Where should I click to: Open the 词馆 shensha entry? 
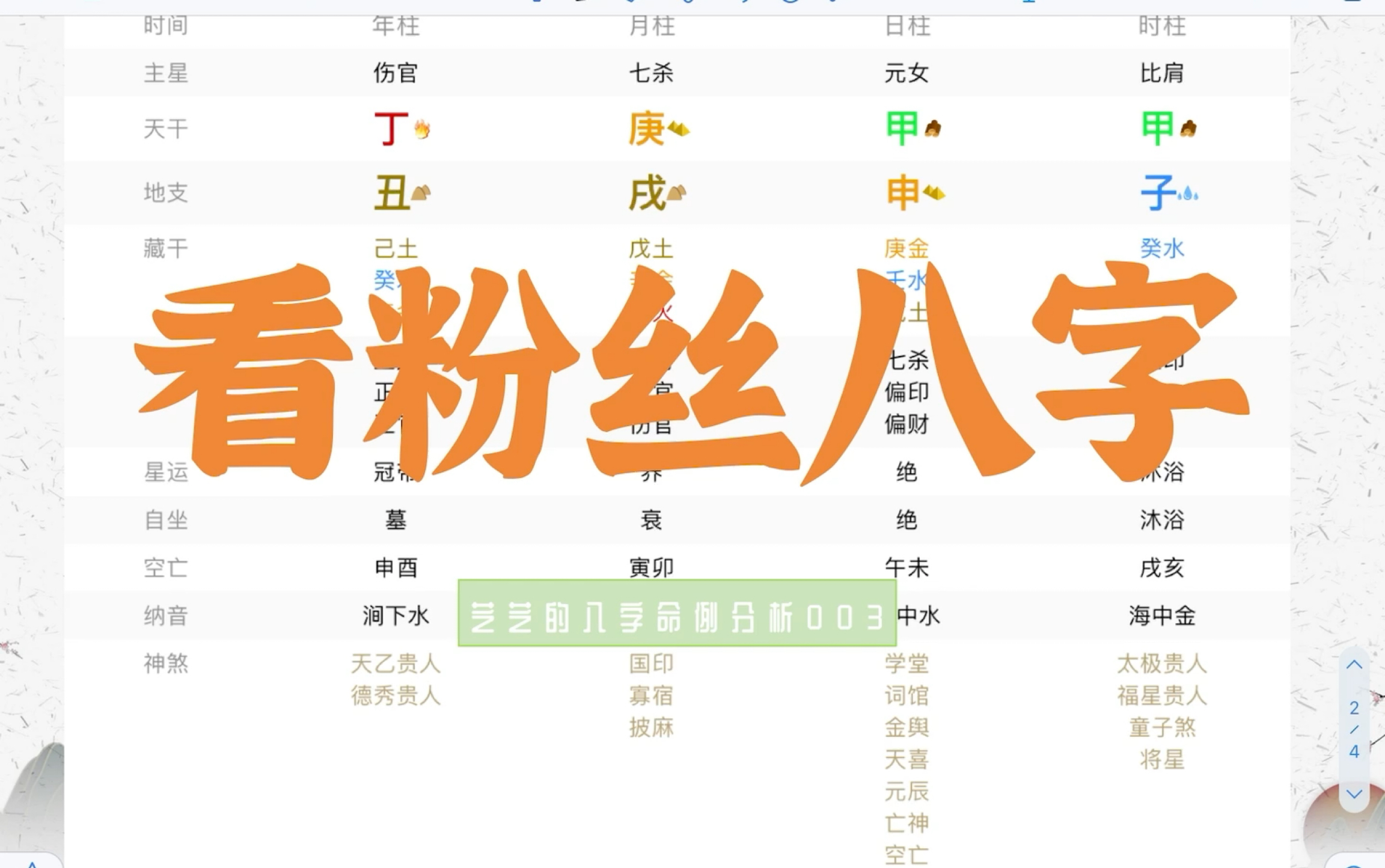click(x=907, y=695)
